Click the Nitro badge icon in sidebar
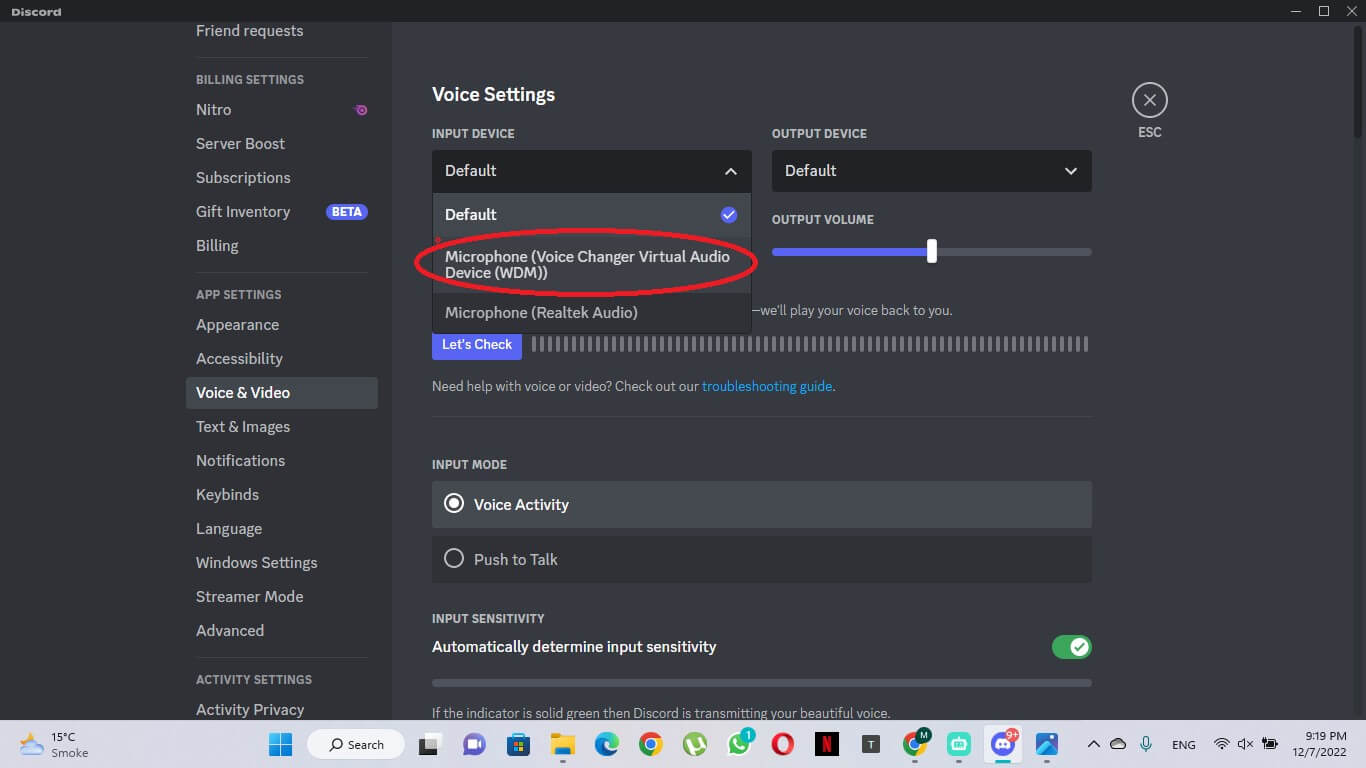The height and width of the screenshot is (768, 1366). click(361, 110)
